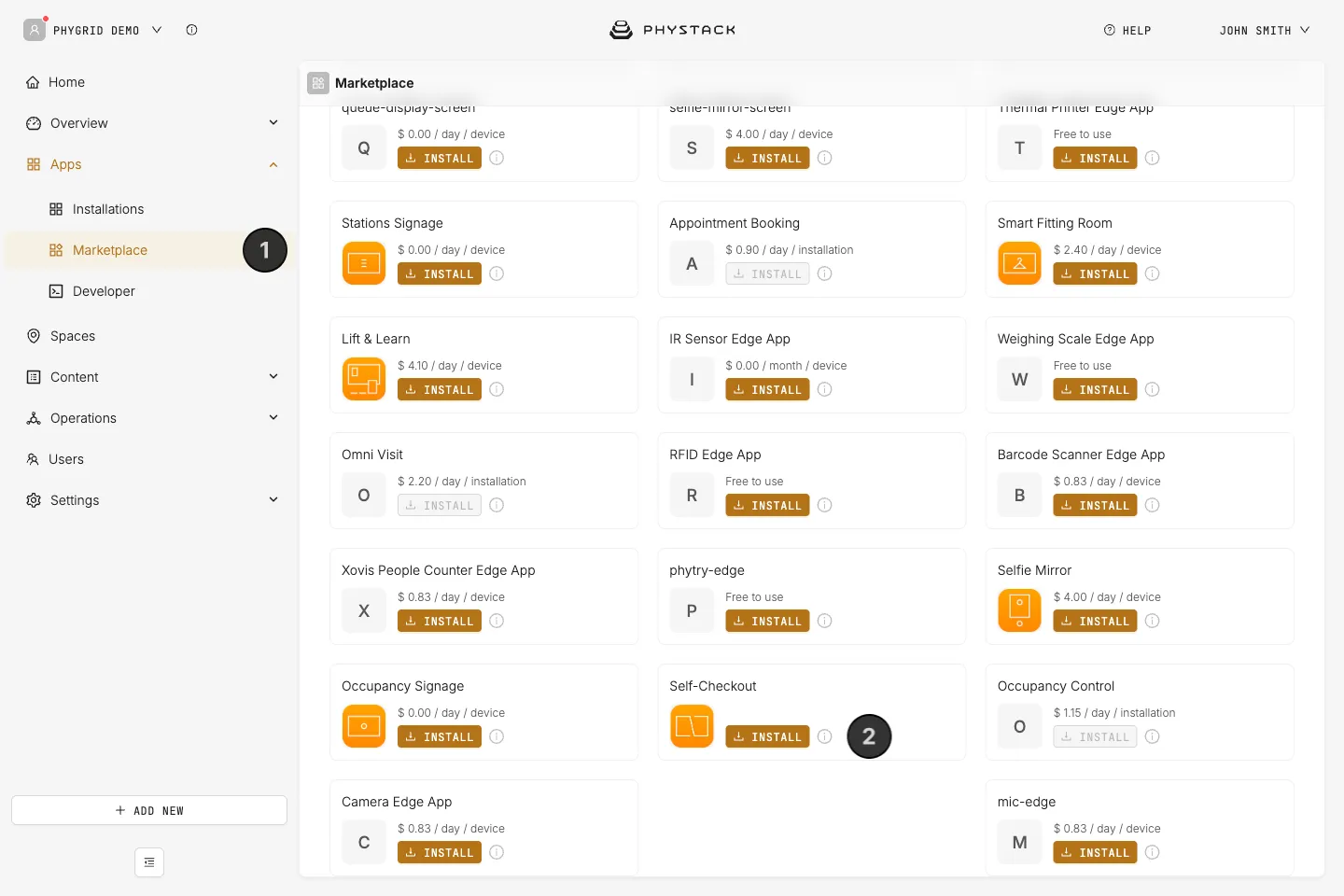Show info for RFID Edge App
The image size is (1344, 896).
click(825, 505)
